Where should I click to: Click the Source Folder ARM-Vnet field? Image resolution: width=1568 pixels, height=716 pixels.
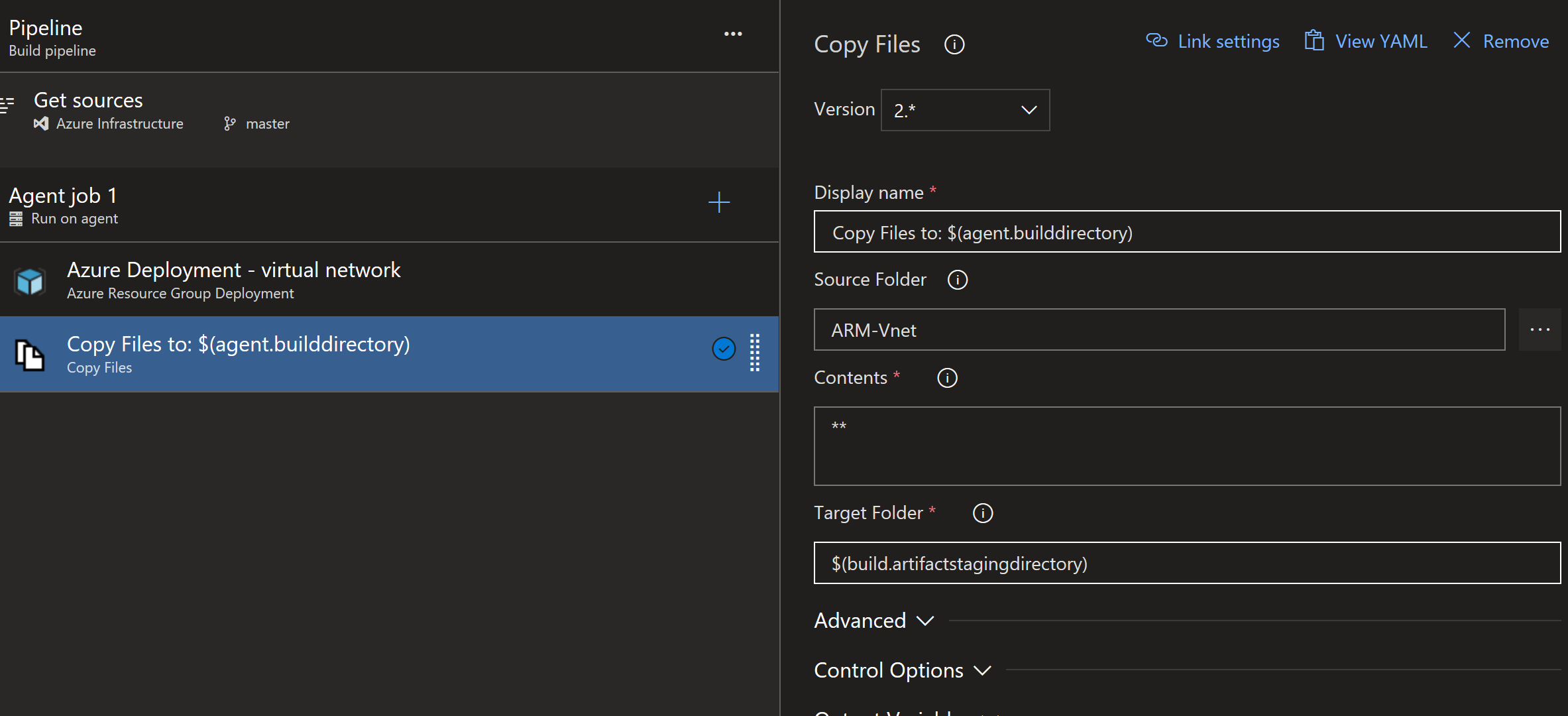click(x=1159, y=329)
